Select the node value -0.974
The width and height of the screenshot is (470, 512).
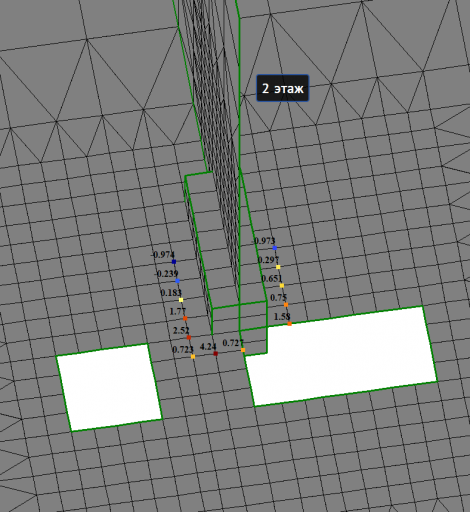[x=163, y=255]
